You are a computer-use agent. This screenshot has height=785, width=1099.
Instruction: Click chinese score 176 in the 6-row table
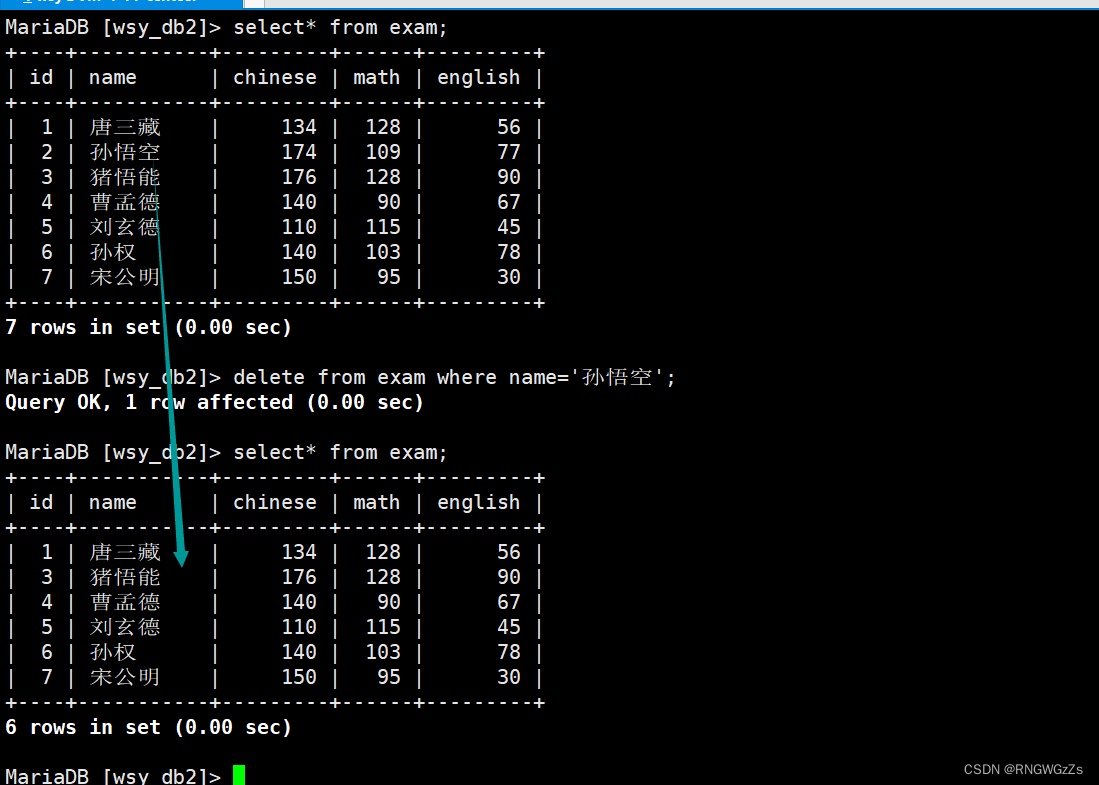tap(299, 577)
